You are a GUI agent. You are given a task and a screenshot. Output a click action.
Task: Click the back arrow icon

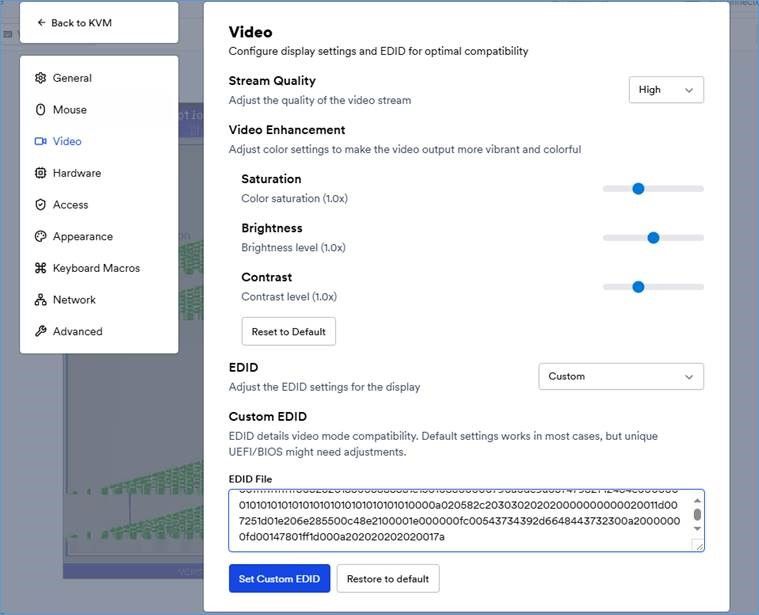[42, 22]
